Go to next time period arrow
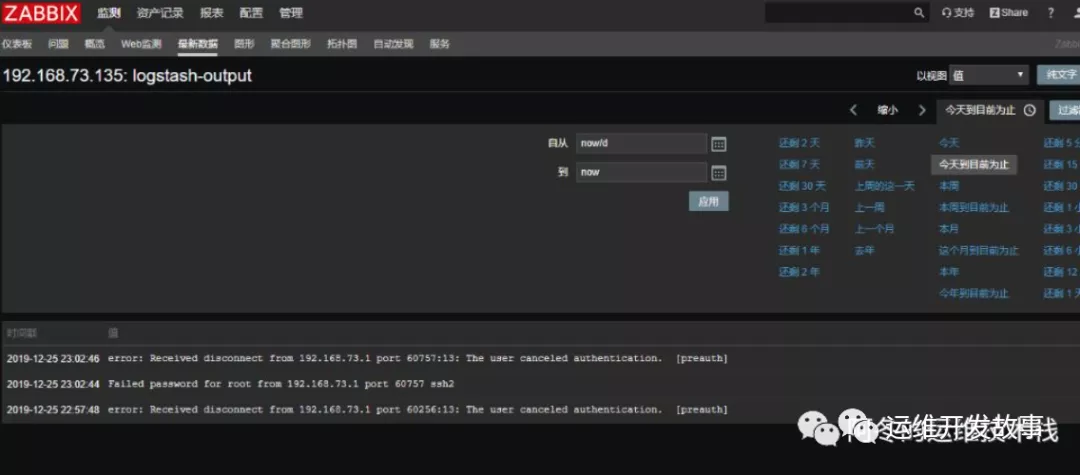This screenshot has width=1080, height=475. (x=922, y=110)
